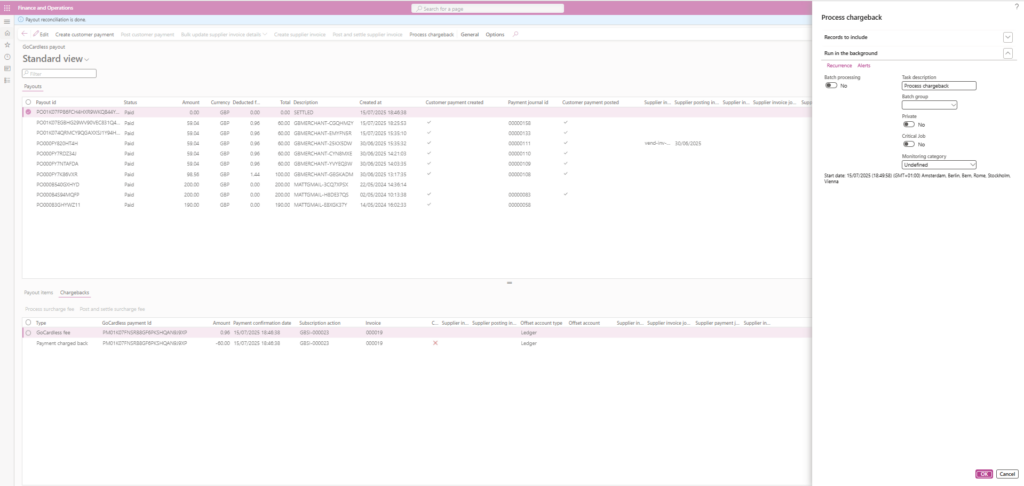1024x486 pixels.
Task: Open the Modules list sidebar icon
Action: tap(7, 80)
